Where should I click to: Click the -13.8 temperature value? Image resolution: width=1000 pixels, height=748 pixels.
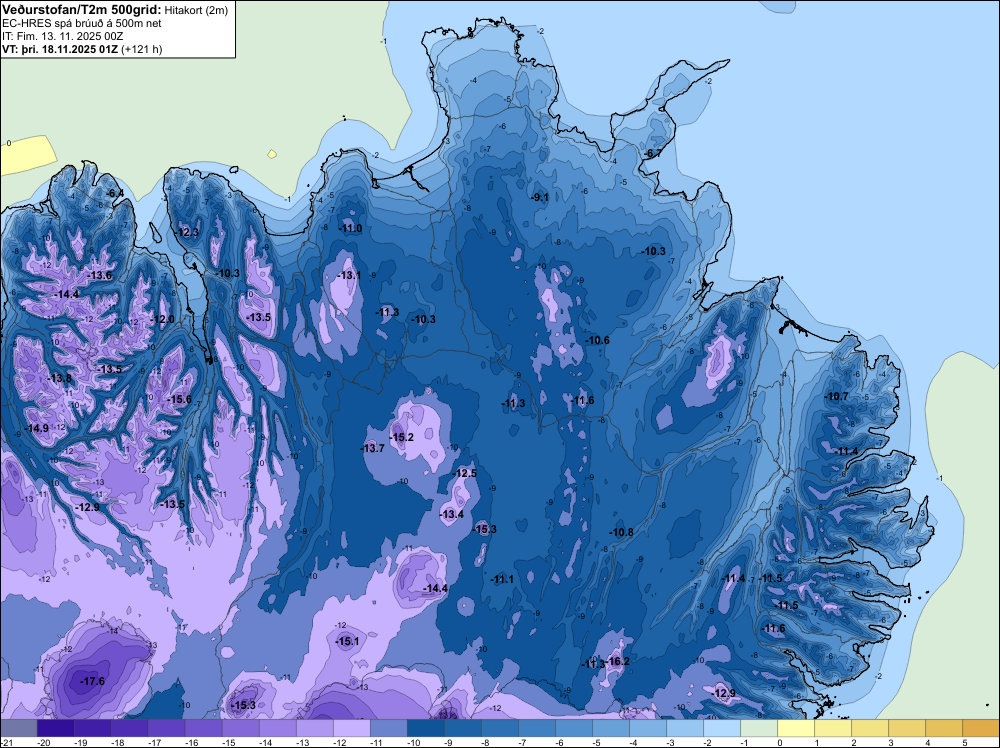click(60, 378)
